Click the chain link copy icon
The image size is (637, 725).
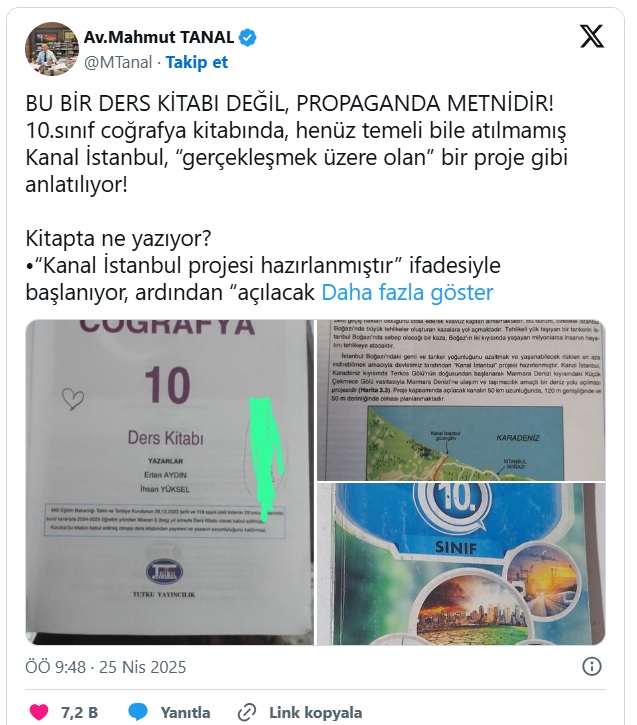point(247,712)
